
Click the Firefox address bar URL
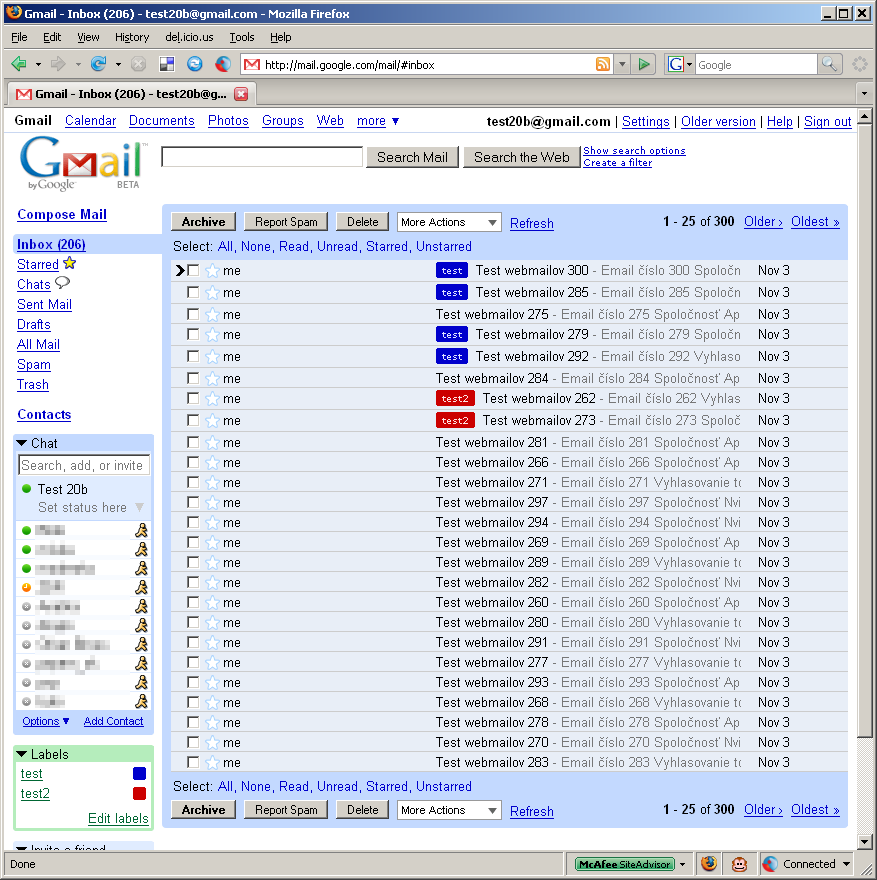pyautogui.click(x=350, y=65)
